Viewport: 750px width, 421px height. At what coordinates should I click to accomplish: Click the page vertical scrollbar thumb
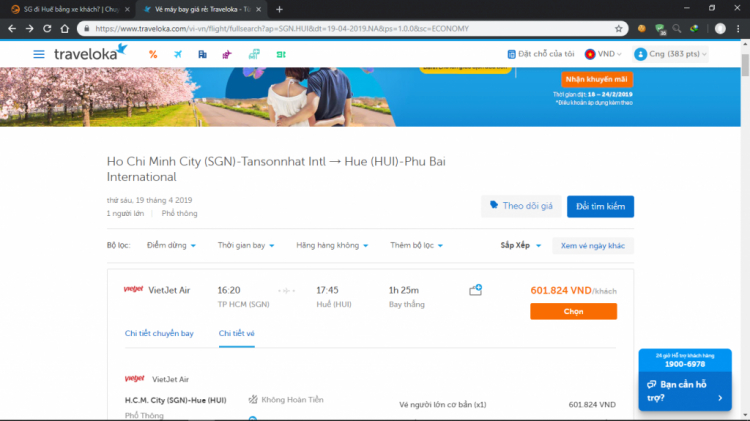coord(745,65)
